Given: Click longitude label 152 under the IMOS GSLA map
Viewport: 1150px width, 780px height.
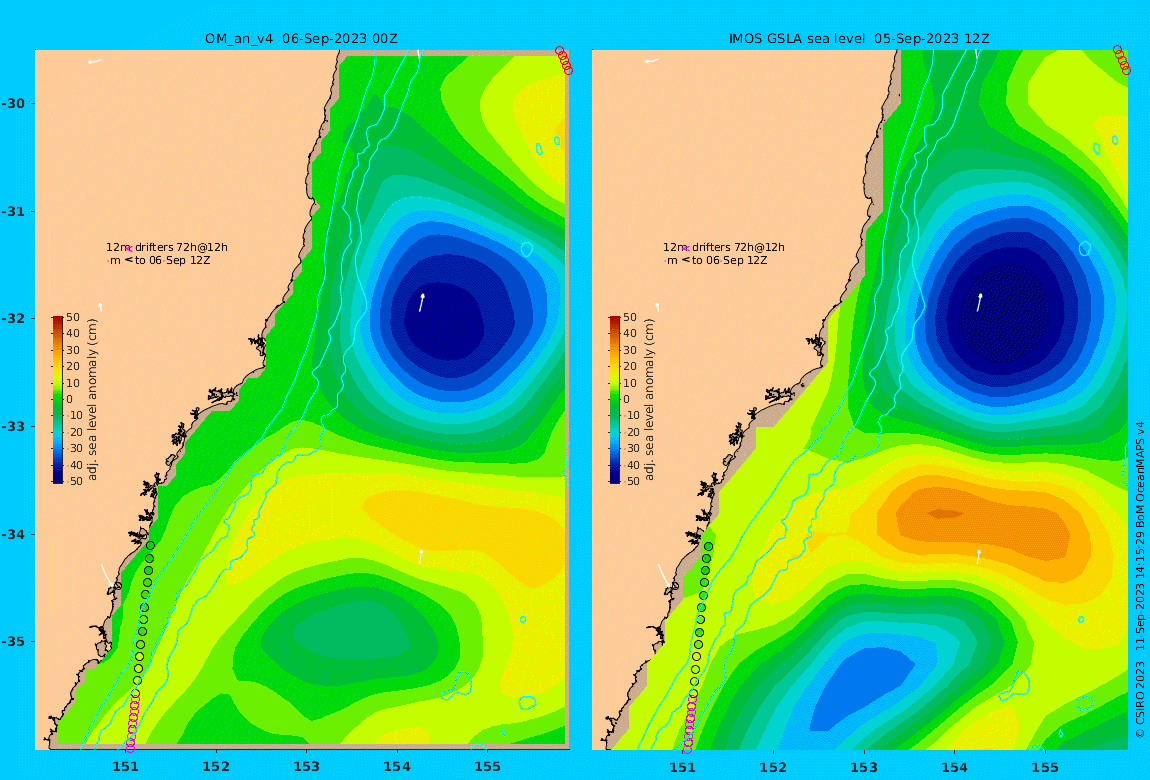Looking at the screenshot, I should pyautogui.click(x=774, y=767).
